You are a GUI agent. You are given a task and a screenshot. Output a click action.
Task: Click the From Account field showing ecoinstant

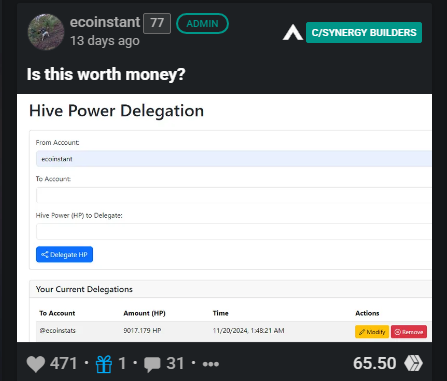(234, 159)
